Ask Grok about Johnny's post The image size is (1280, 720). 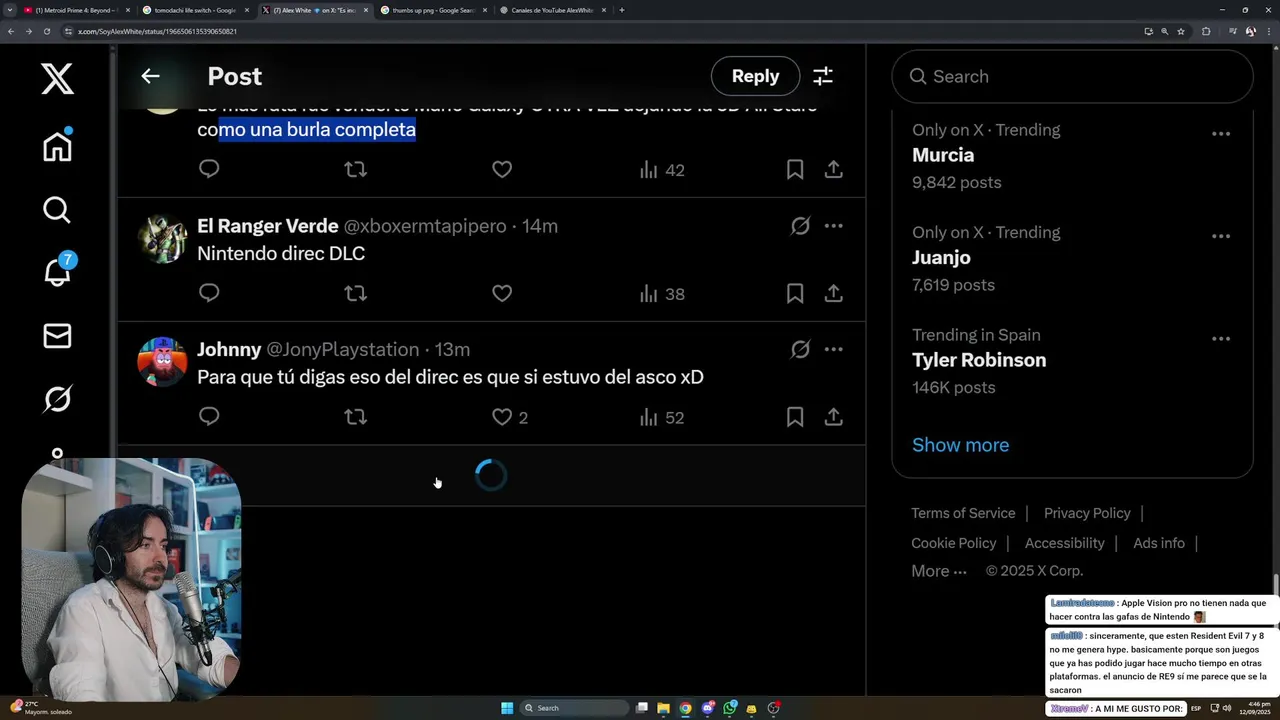tap(800, 349)
